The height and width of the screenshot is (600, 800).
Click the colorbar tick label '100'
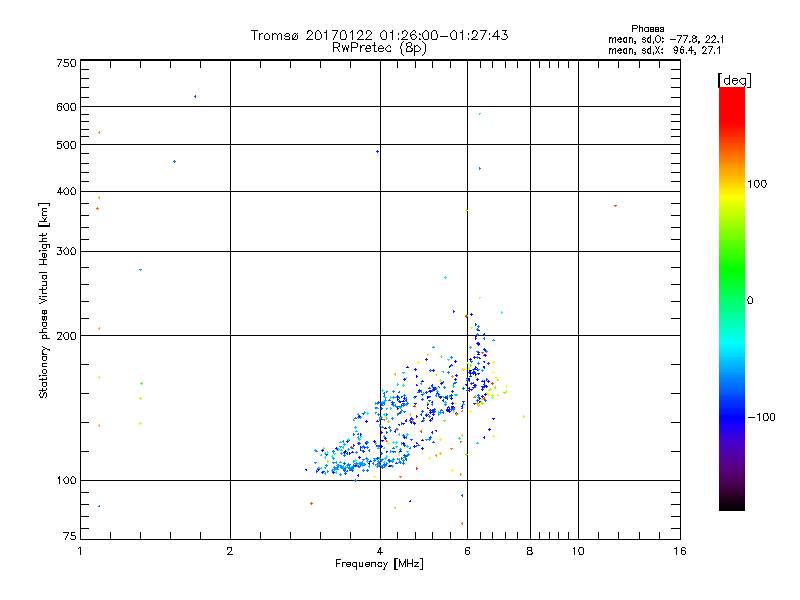[x=757, y=184]
